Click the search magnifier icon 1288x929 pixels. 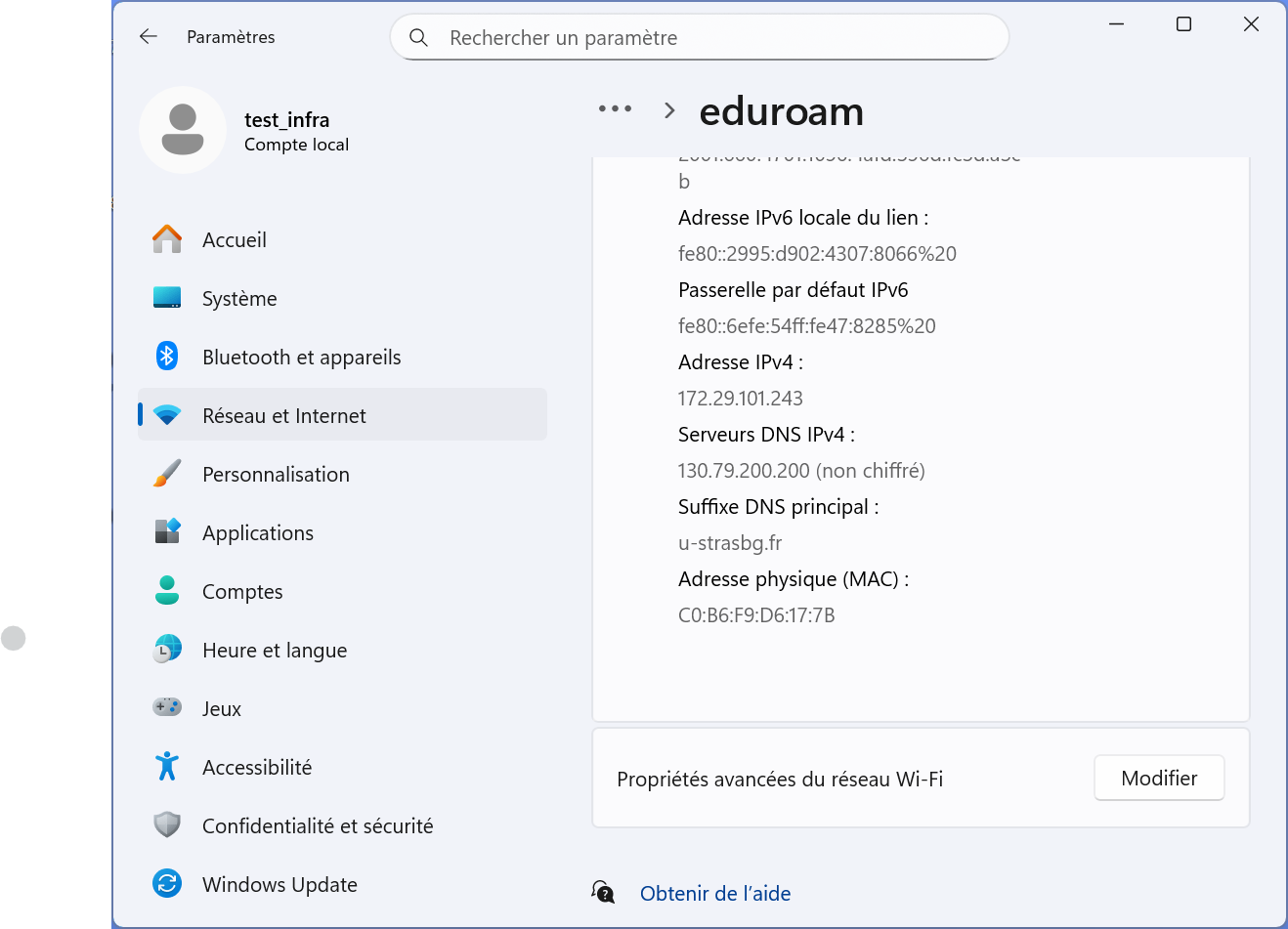418,38
